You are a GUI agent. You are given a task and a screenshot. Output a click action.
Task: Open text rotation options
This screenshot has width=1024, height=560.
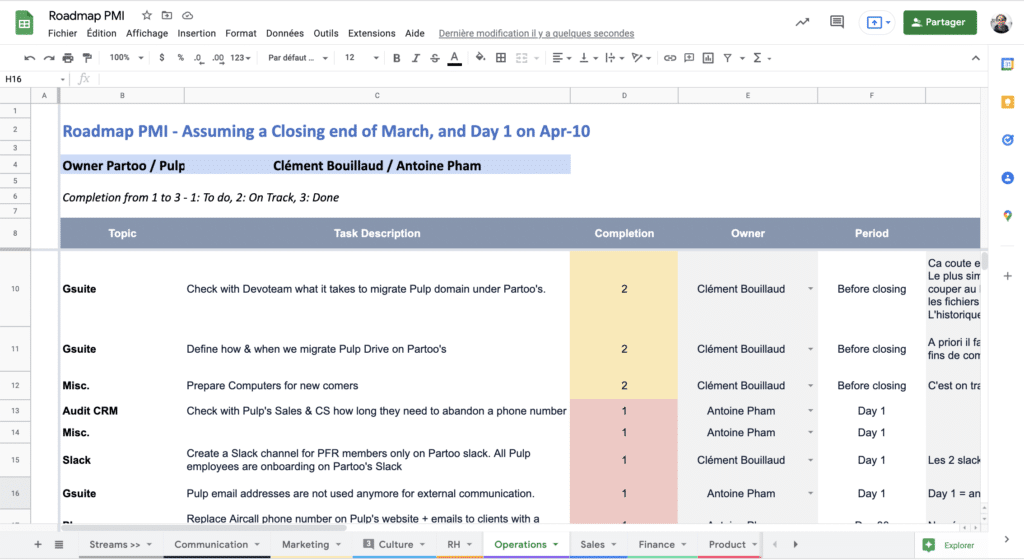(x=641, y=58)
